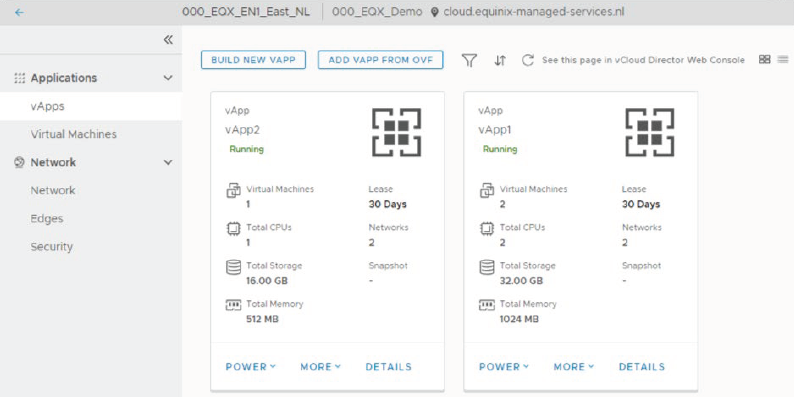Open the sort arrows icon
This screenshot has height=397, width=794.
(500, 60)
